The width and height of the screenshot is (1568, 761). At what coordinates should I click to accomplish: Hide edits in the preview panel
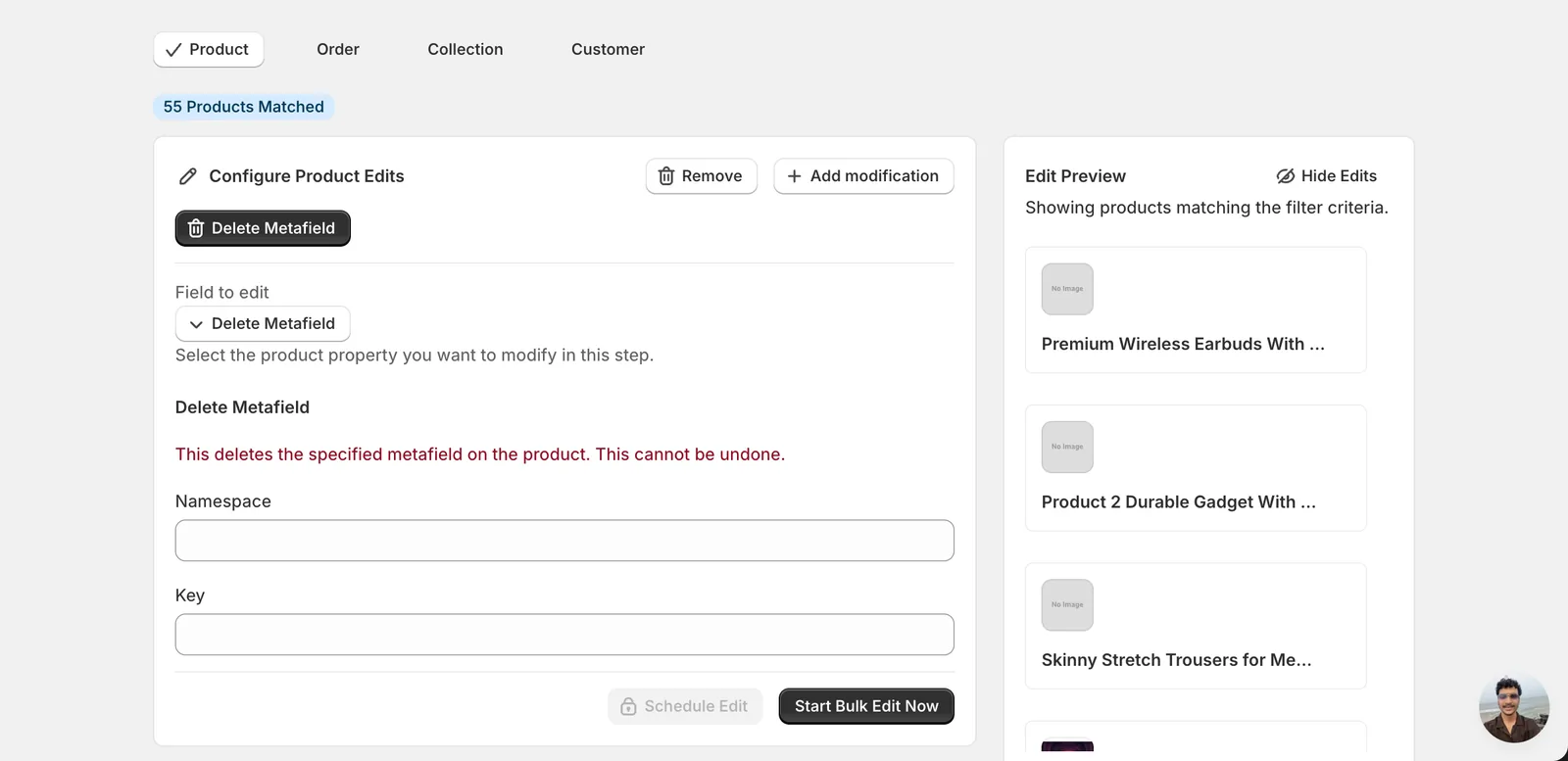click(1327, 176)
